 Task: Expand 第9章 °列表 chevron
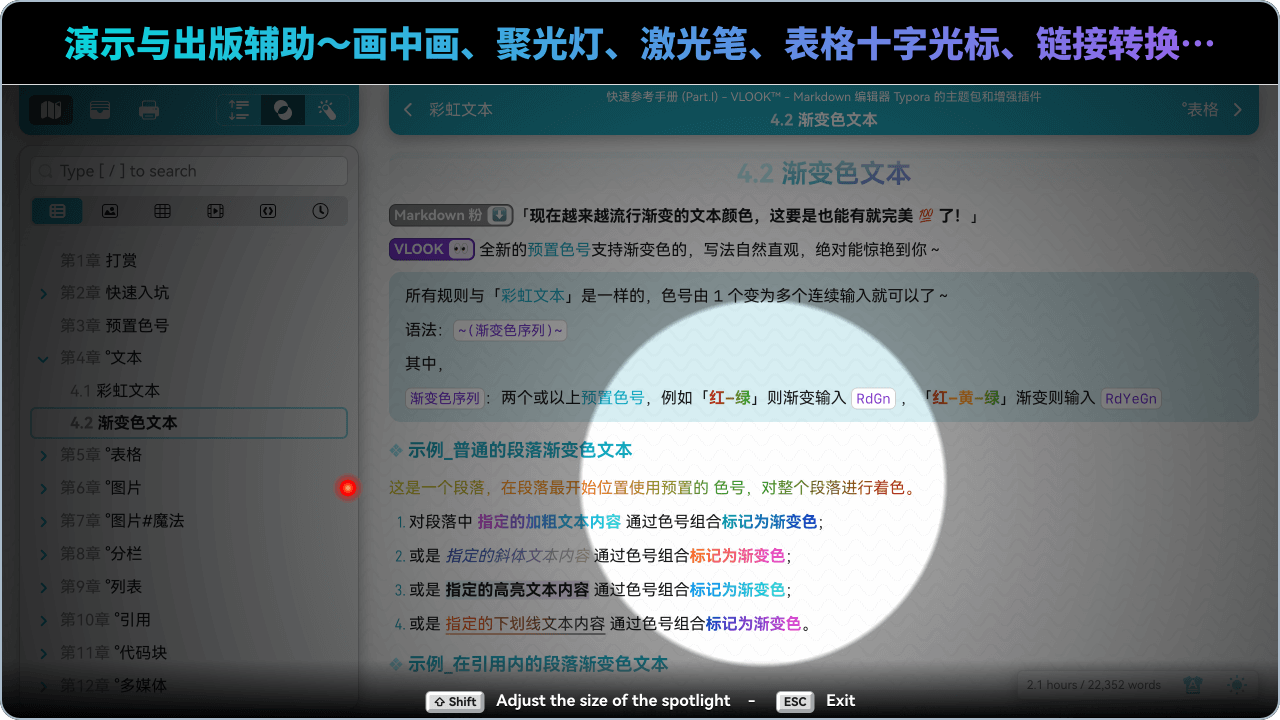coord(43,587)
